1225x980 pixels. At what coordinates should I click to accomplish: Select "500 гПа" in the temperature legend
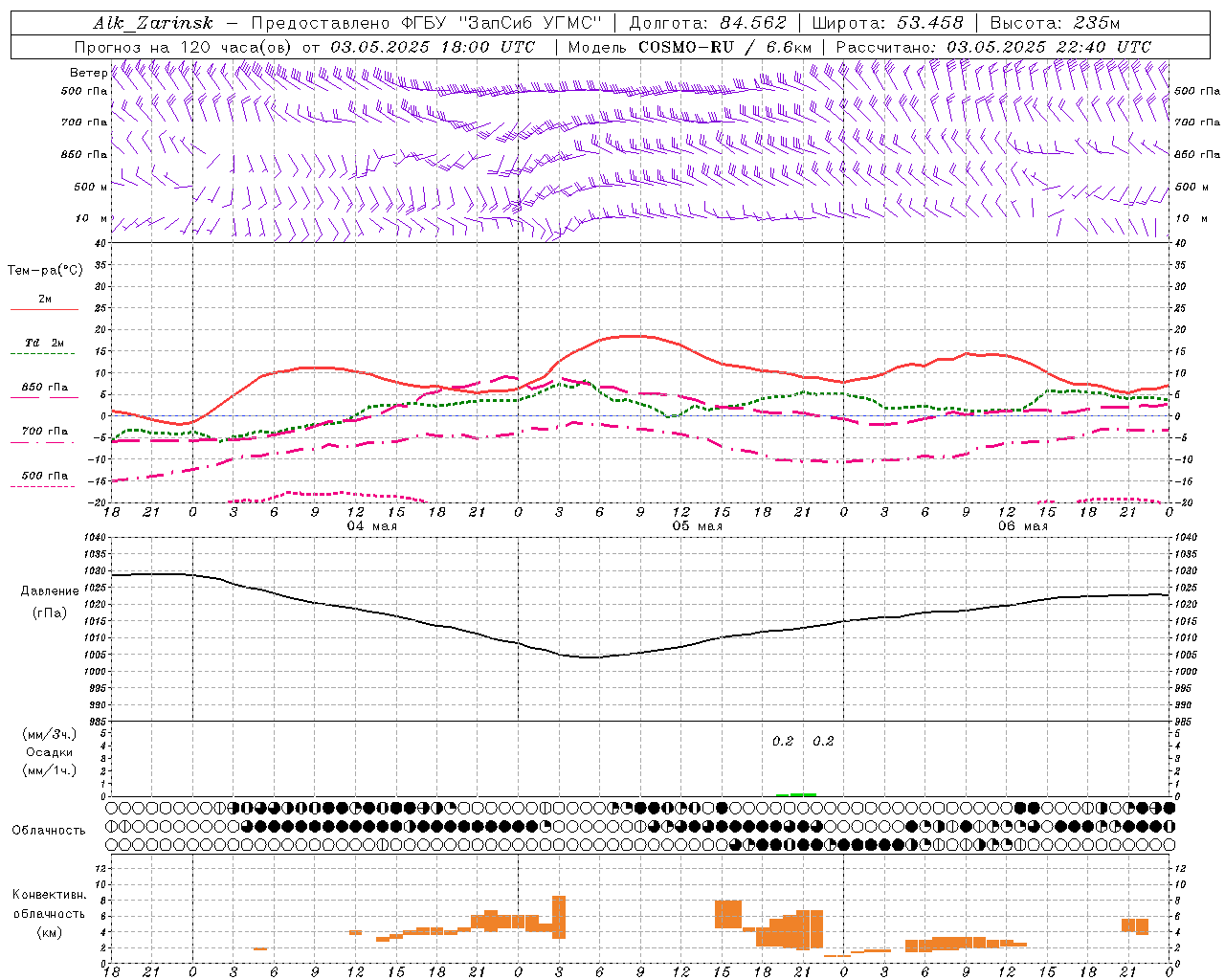pos(45,476)
